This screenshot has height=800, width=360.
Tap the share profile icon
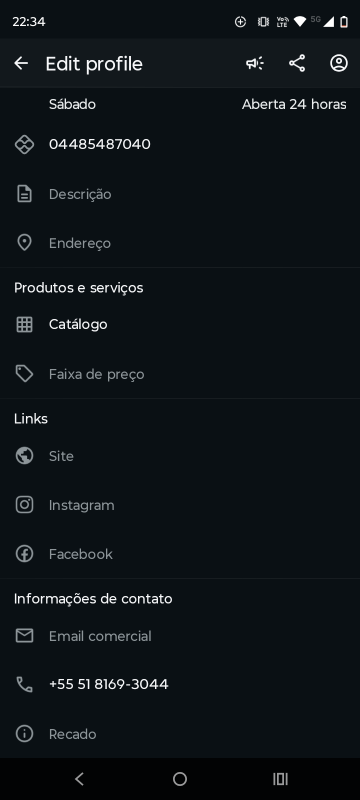click(x=297, y=63)
